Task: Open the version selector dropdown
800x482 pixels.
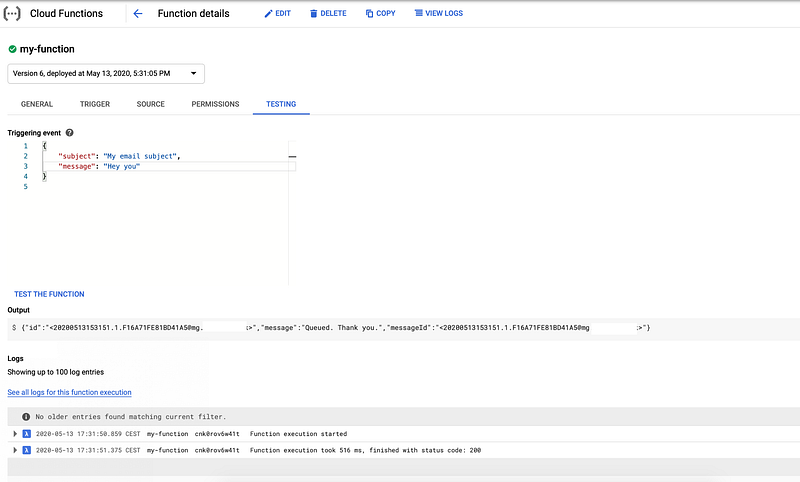Action: (x=106, y=73)
